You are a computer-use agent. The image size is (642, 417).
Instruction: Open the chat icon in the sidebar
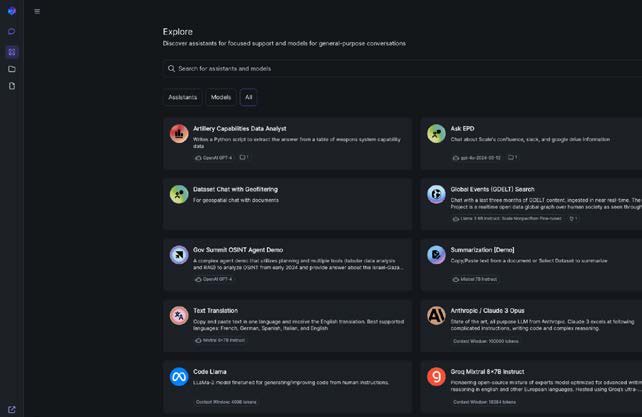12,32
